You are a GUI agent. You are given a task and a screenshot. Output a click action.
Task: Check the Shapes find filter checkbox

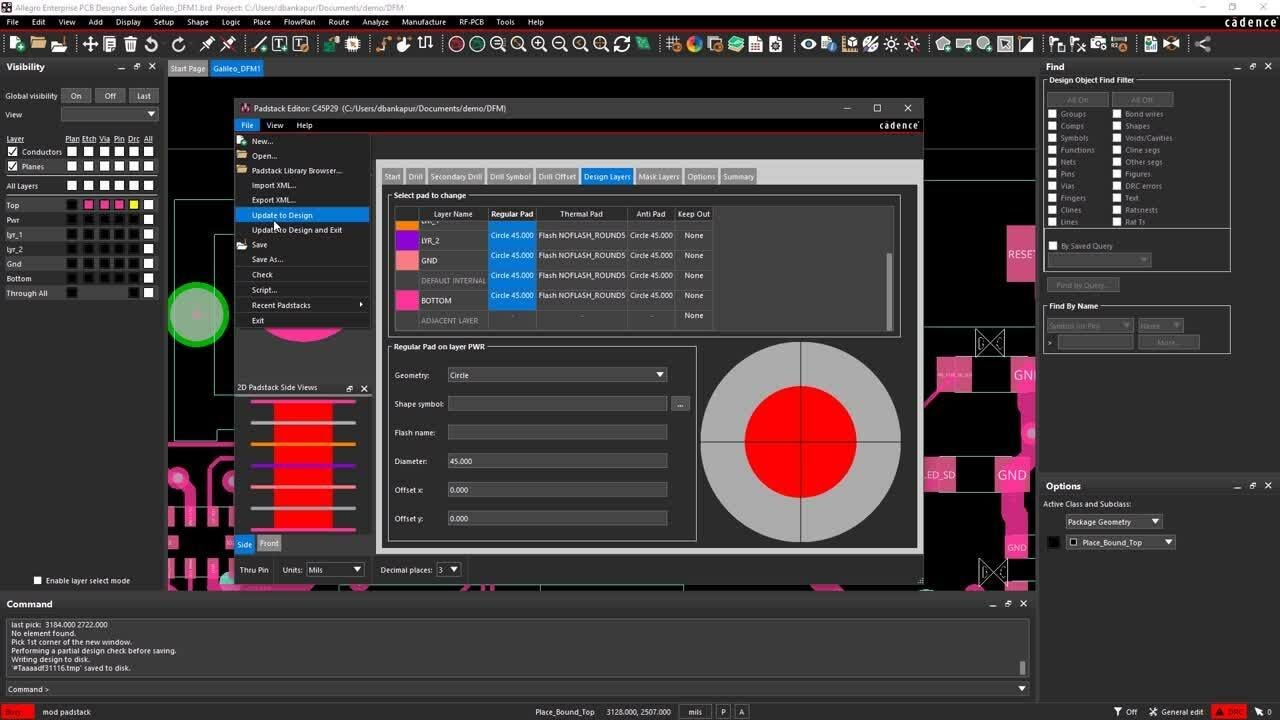tap(1117, 126)
